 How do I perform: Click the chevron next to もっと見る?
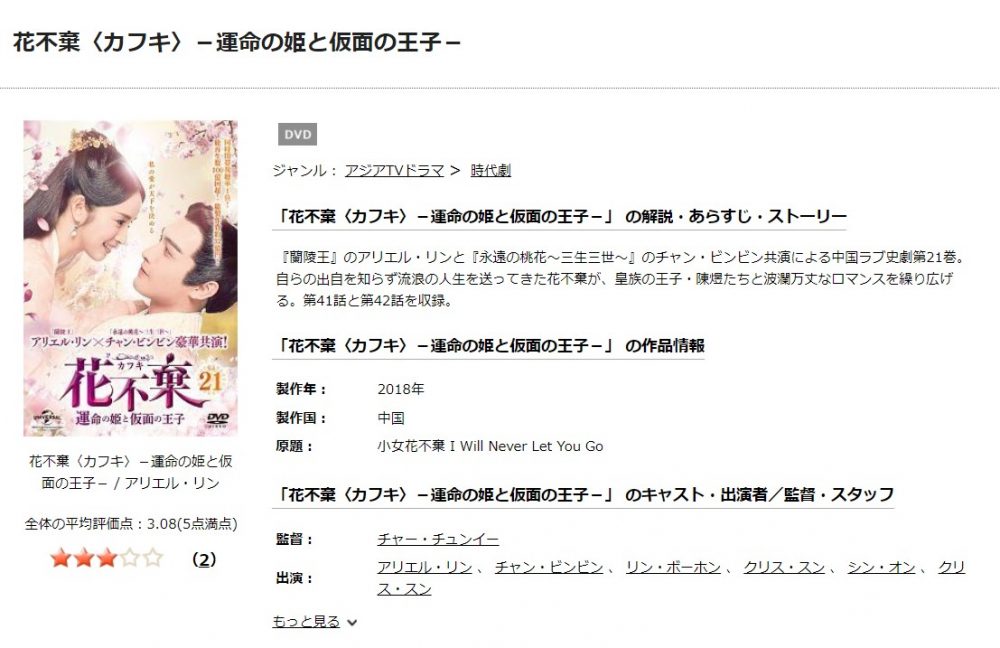tap(351, 622)
